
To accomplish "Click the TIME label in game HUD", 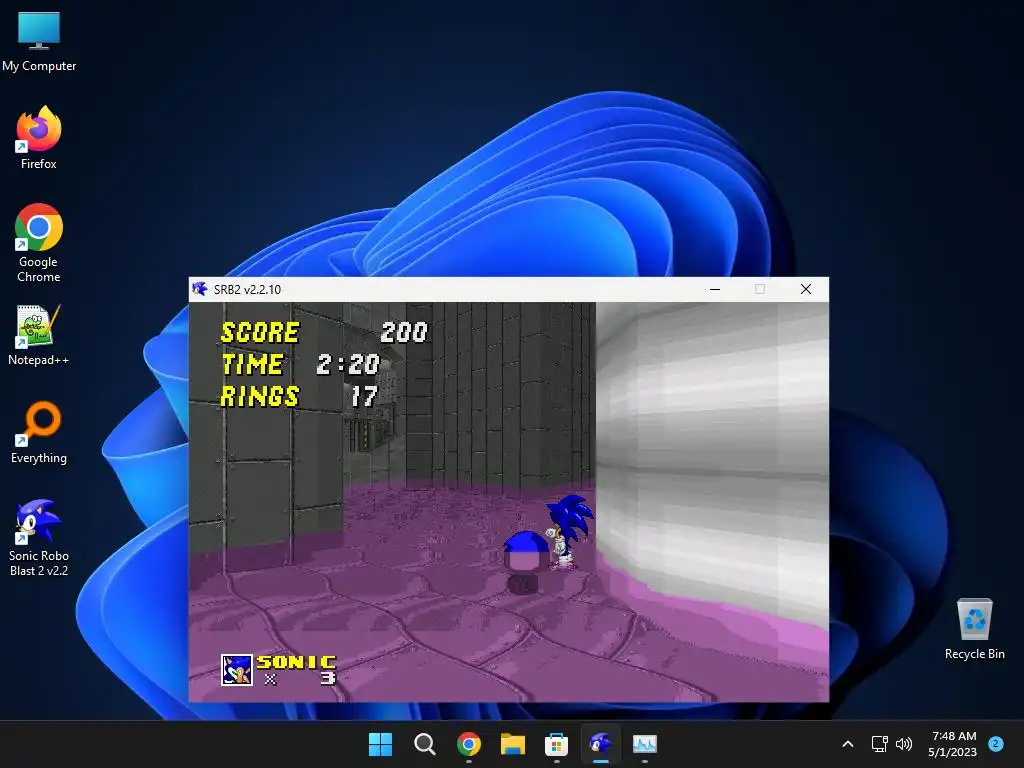I will 253,364.
